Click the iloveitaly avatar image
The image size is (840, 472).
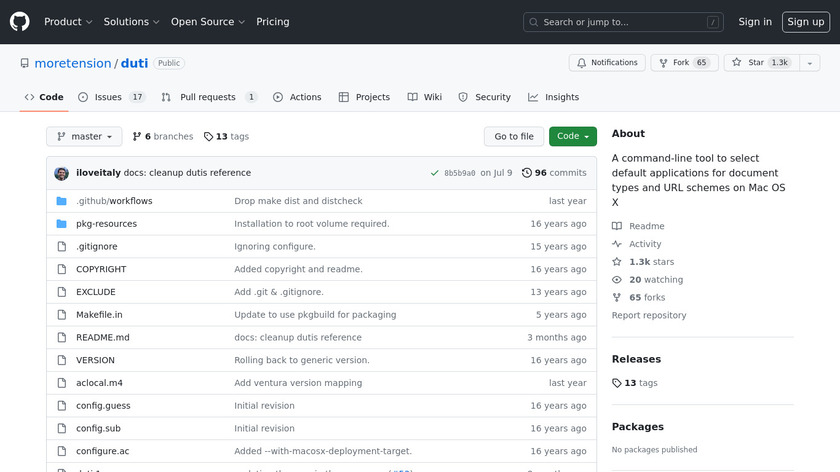[x=62, y=173]
